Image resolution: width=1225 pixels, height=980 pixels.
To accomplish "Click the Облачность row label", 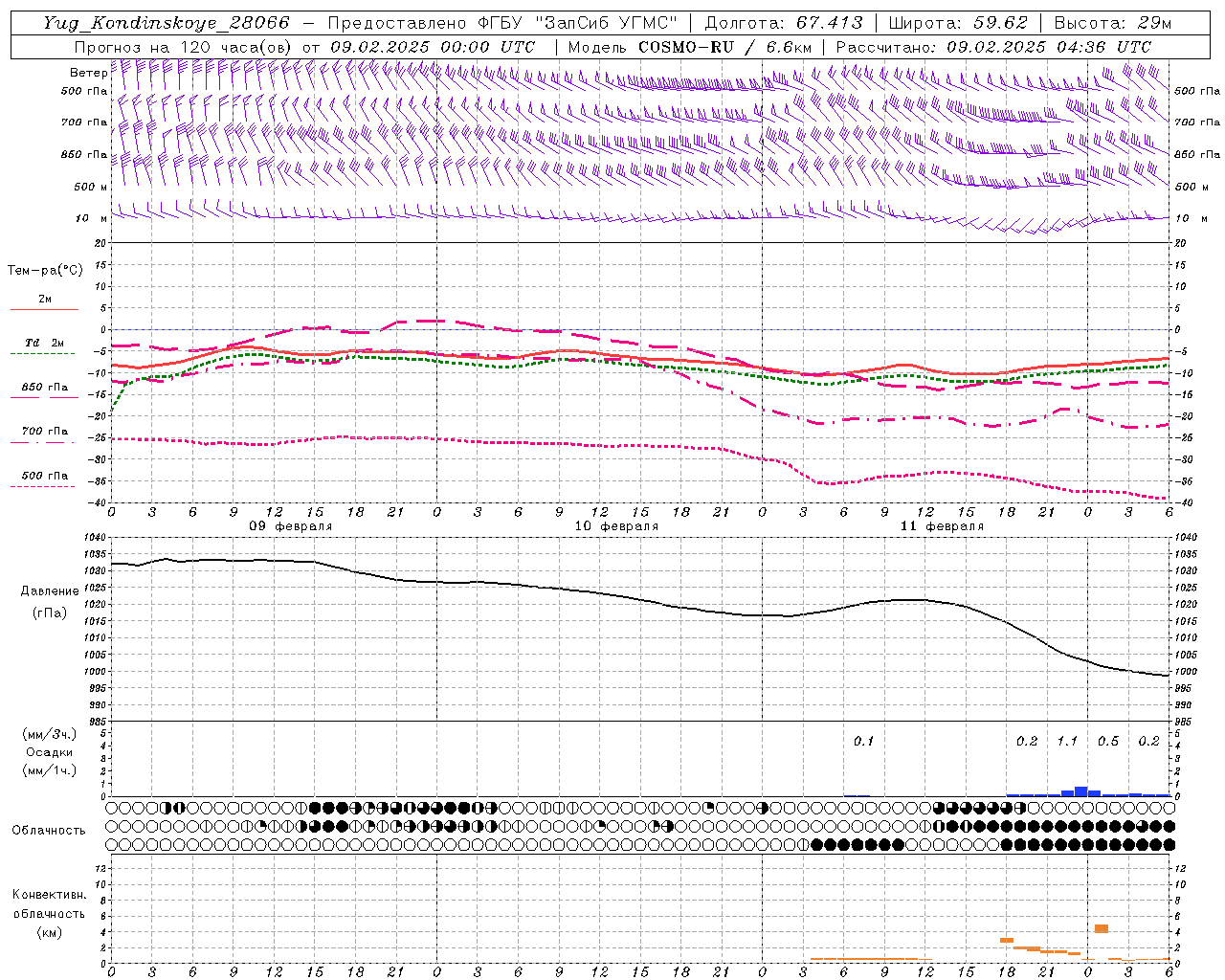I will [49, 831].
